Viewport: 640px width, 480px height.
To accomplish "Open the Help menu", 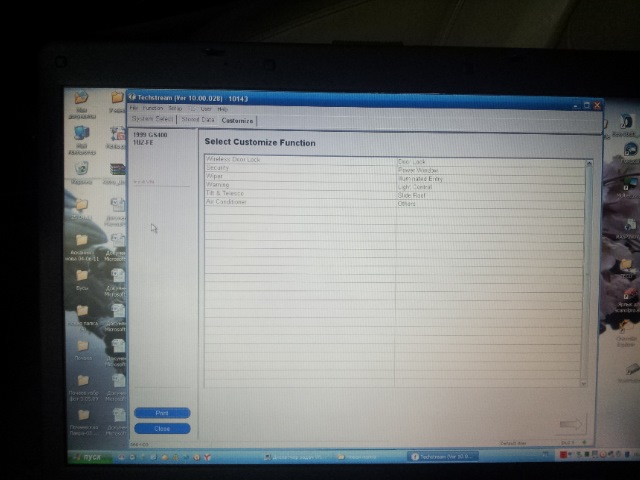I will [222, 109].
